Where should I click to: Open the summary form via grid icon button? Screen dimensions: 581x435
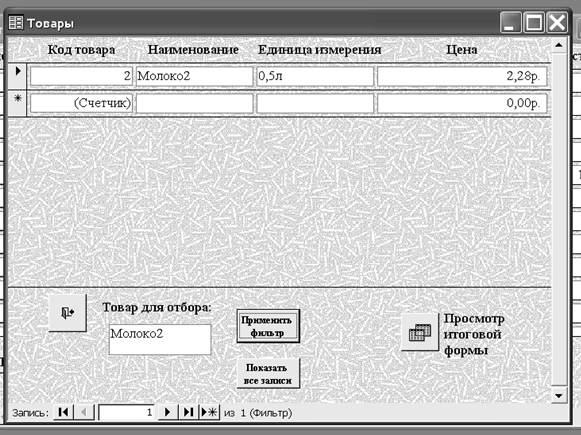[x=420, y=332]
